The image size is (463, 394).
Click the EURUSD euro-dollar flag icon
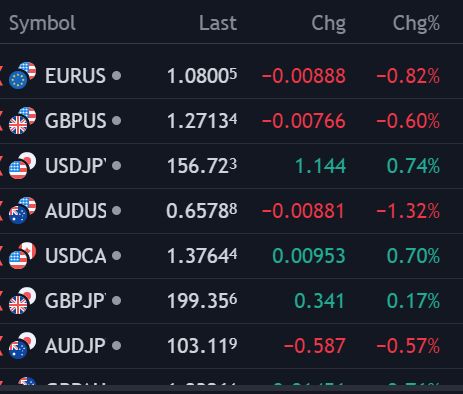point(22,75)
